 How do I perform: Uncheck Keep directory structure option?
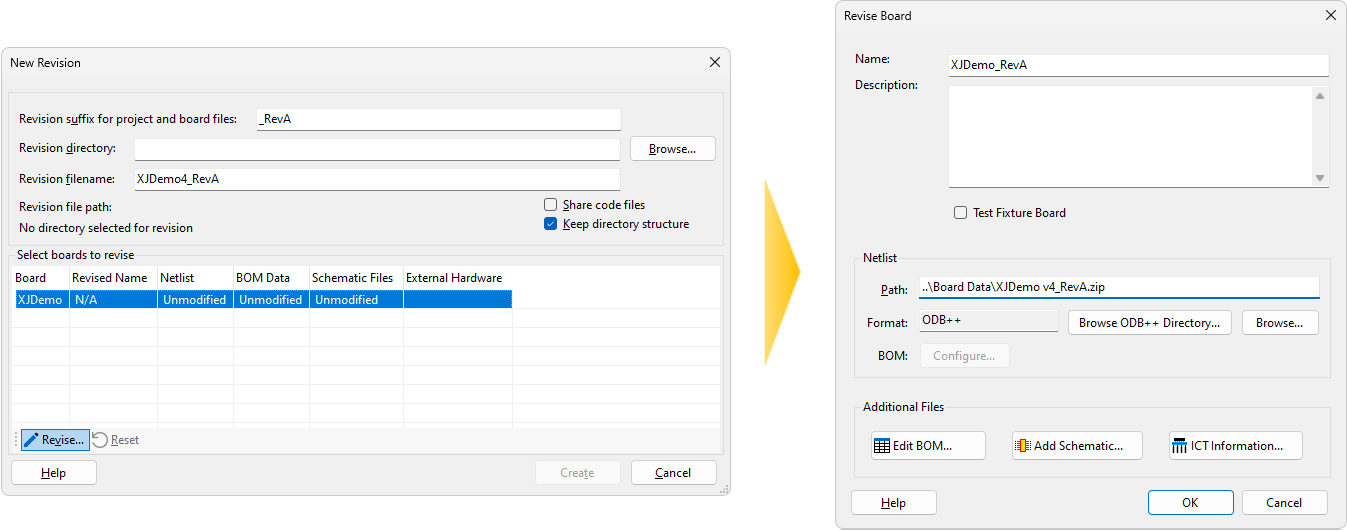point(550,224)
